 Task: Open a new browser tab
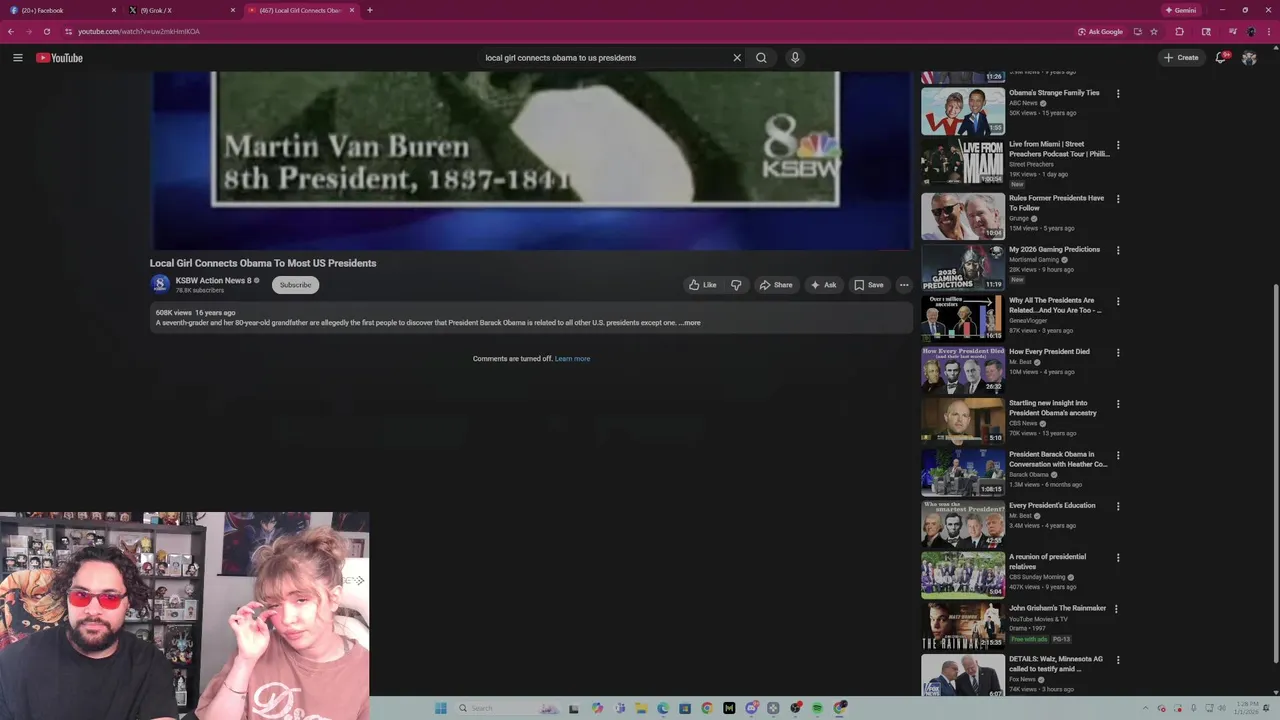point(370,10)
